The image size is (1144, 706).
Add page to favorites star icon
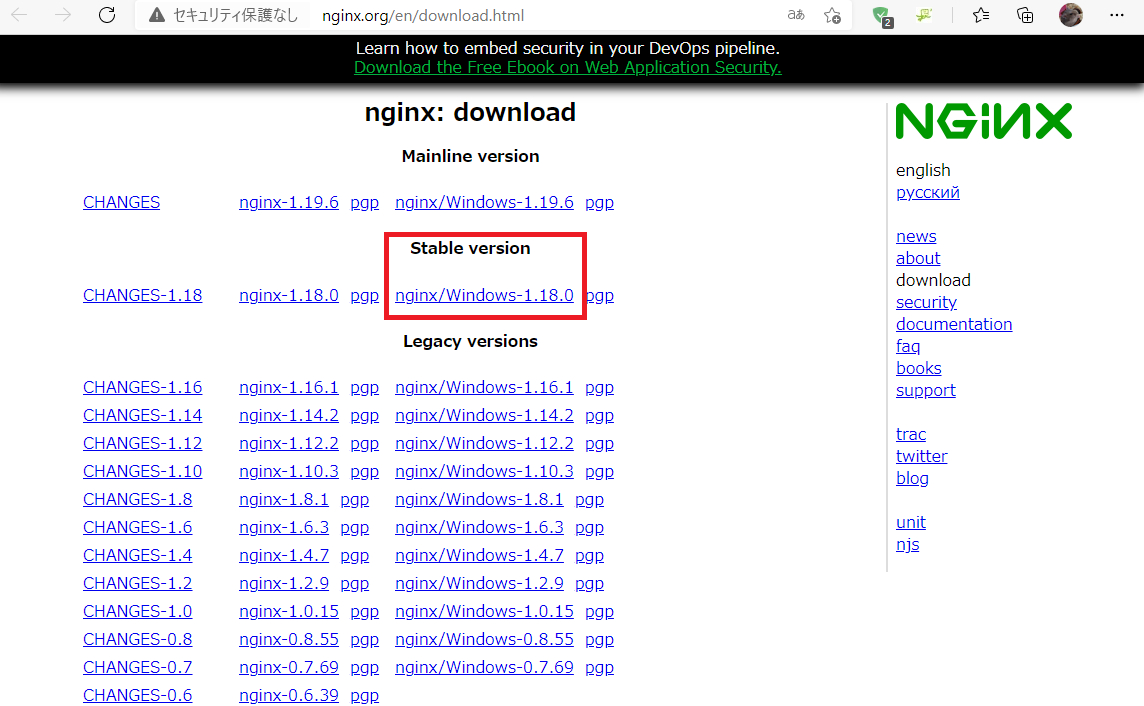tap(832, 15)
